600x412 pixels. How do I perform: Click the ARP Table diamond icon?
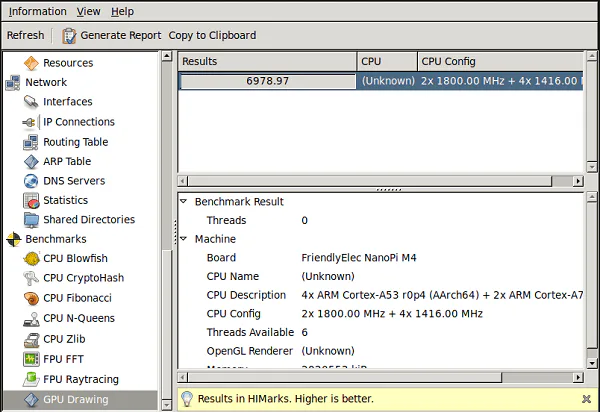click(31, 161)
